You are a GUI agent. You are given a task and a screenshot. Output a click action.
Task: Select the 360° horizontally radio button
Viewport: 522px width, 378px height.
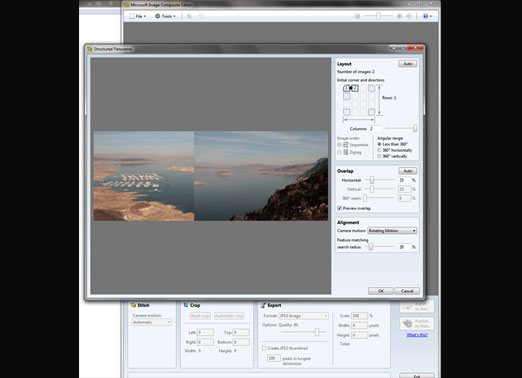click(x=379, y=150)
